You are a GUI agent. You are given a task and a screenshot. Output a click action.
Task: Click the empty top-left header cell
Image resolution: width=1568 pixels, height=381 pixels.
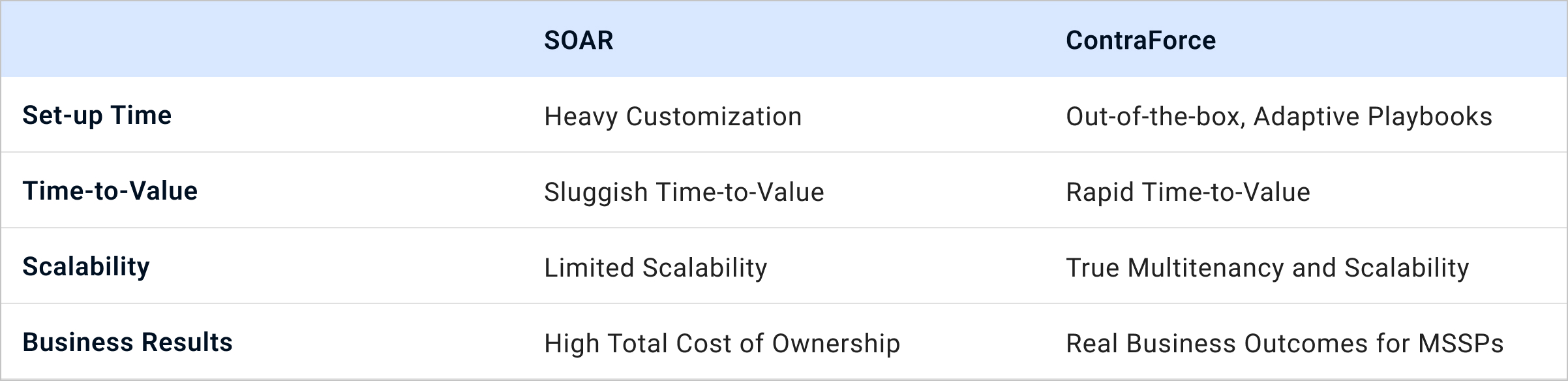pos(261,40)
